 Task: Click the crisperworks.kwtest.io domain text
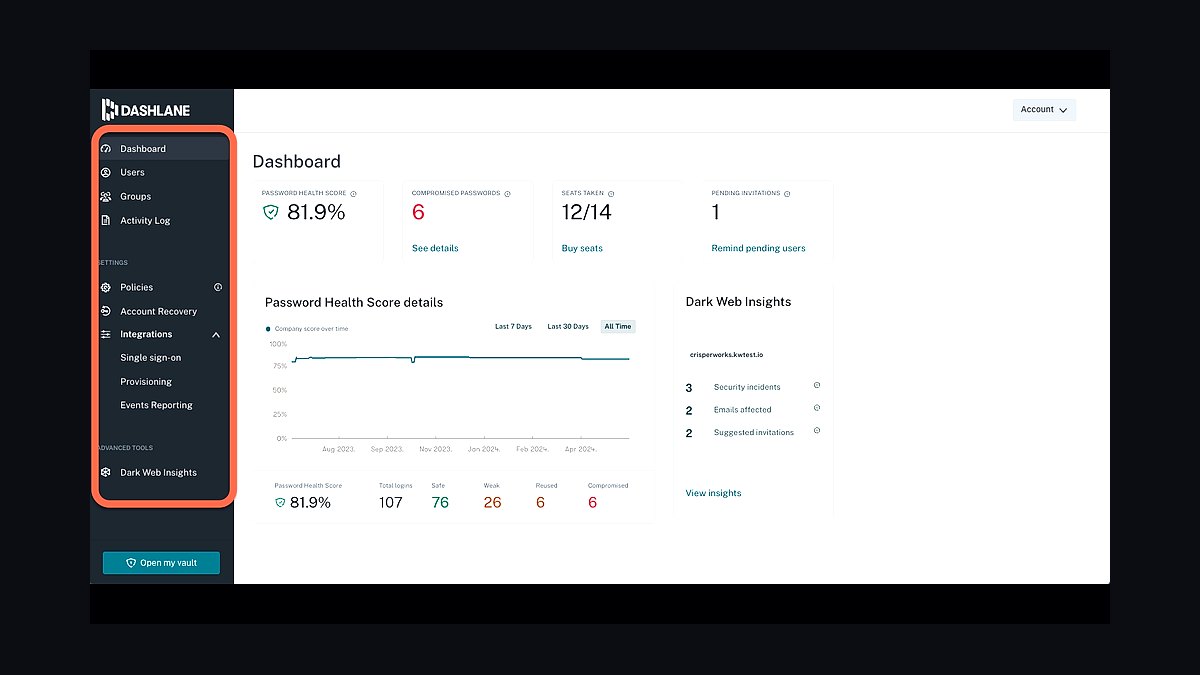point(727,355)
